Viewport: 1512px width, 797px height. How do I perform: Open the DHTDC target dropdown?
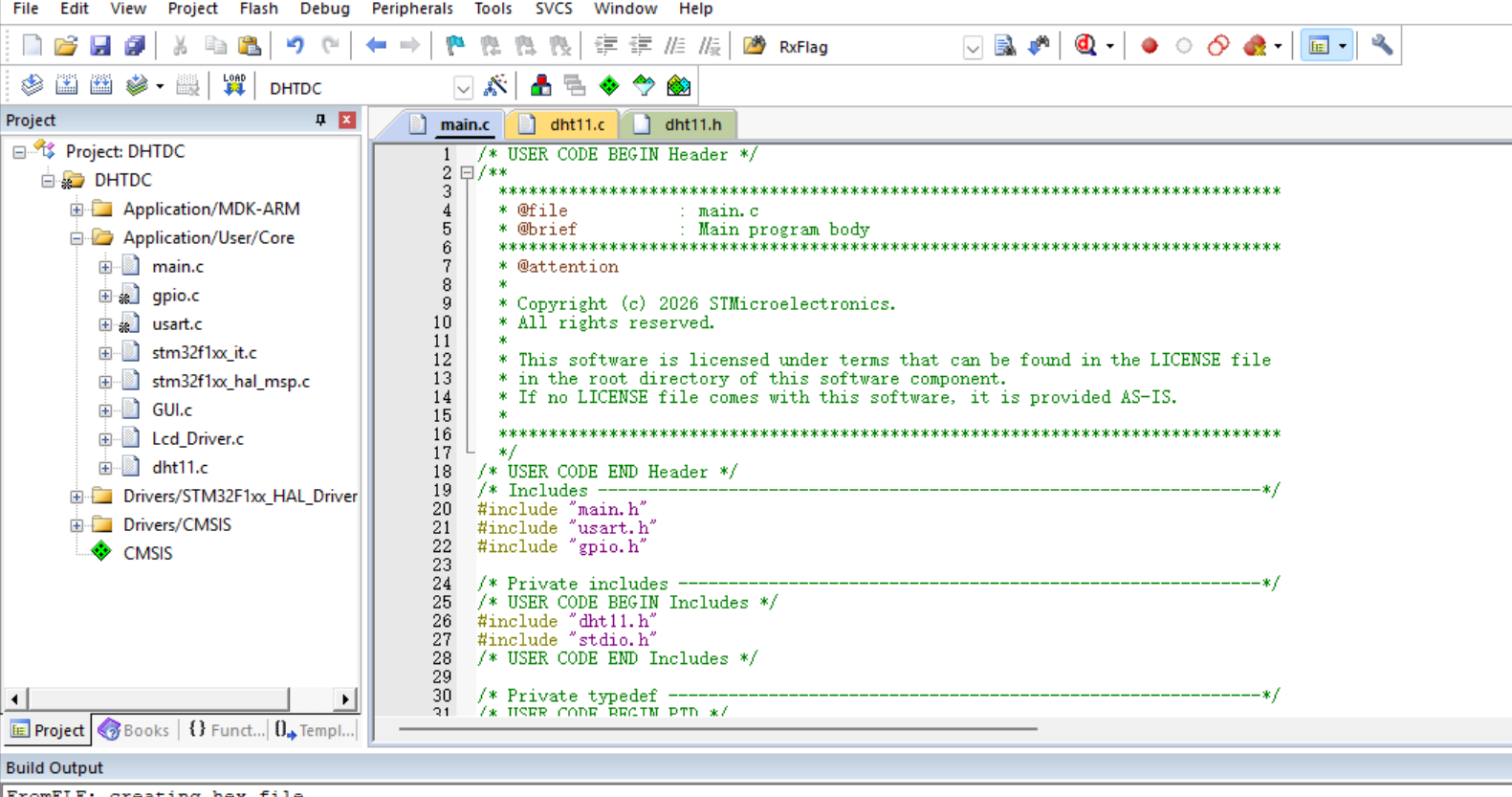tap(463, 88)
